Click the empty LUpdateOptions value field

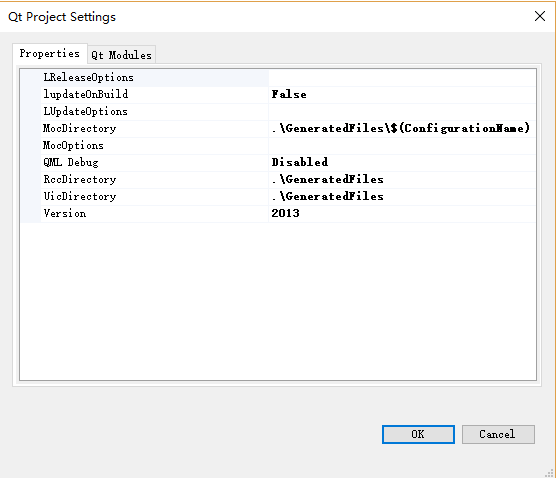[x=402, y=112]
